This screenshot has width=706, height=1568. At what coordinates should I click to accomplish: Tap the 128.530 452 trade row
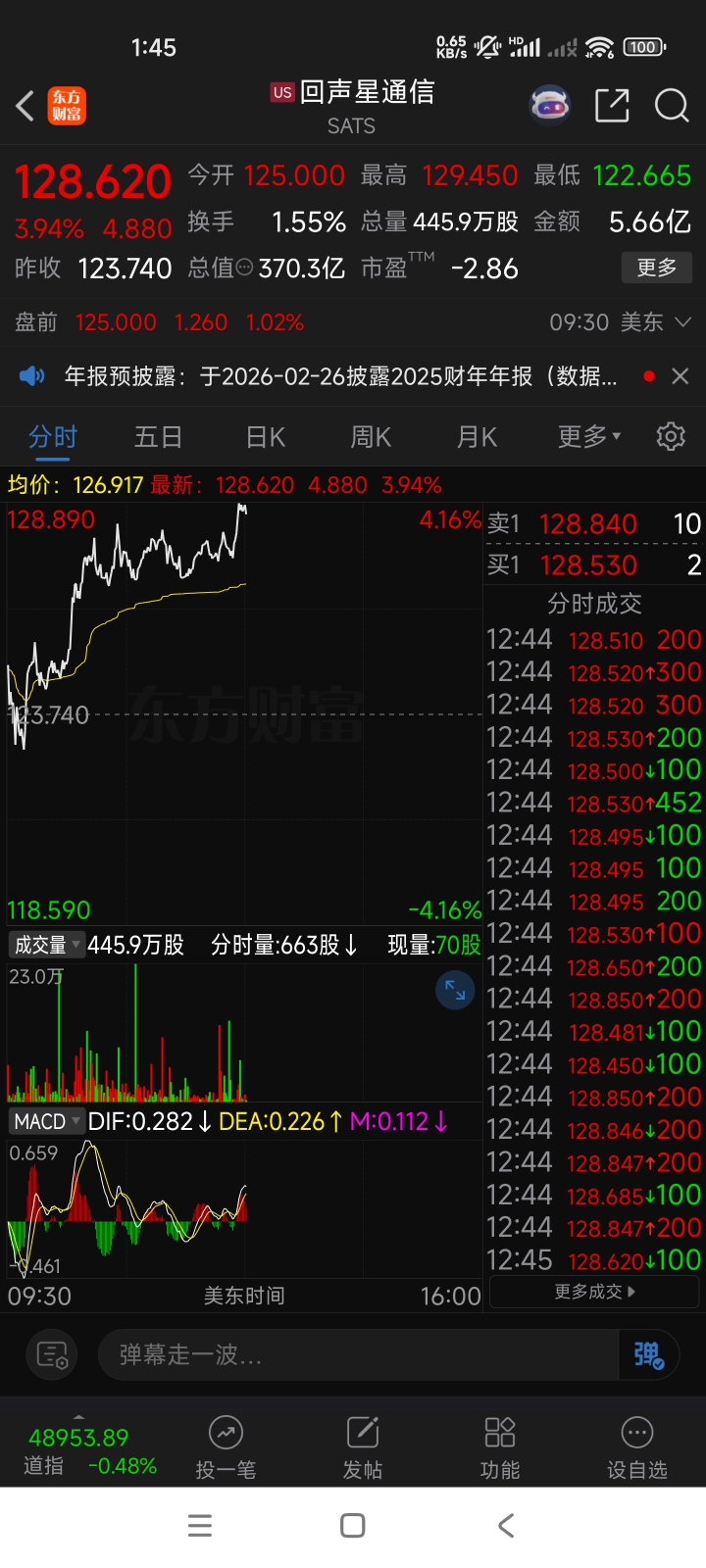(x=594, y=803)
